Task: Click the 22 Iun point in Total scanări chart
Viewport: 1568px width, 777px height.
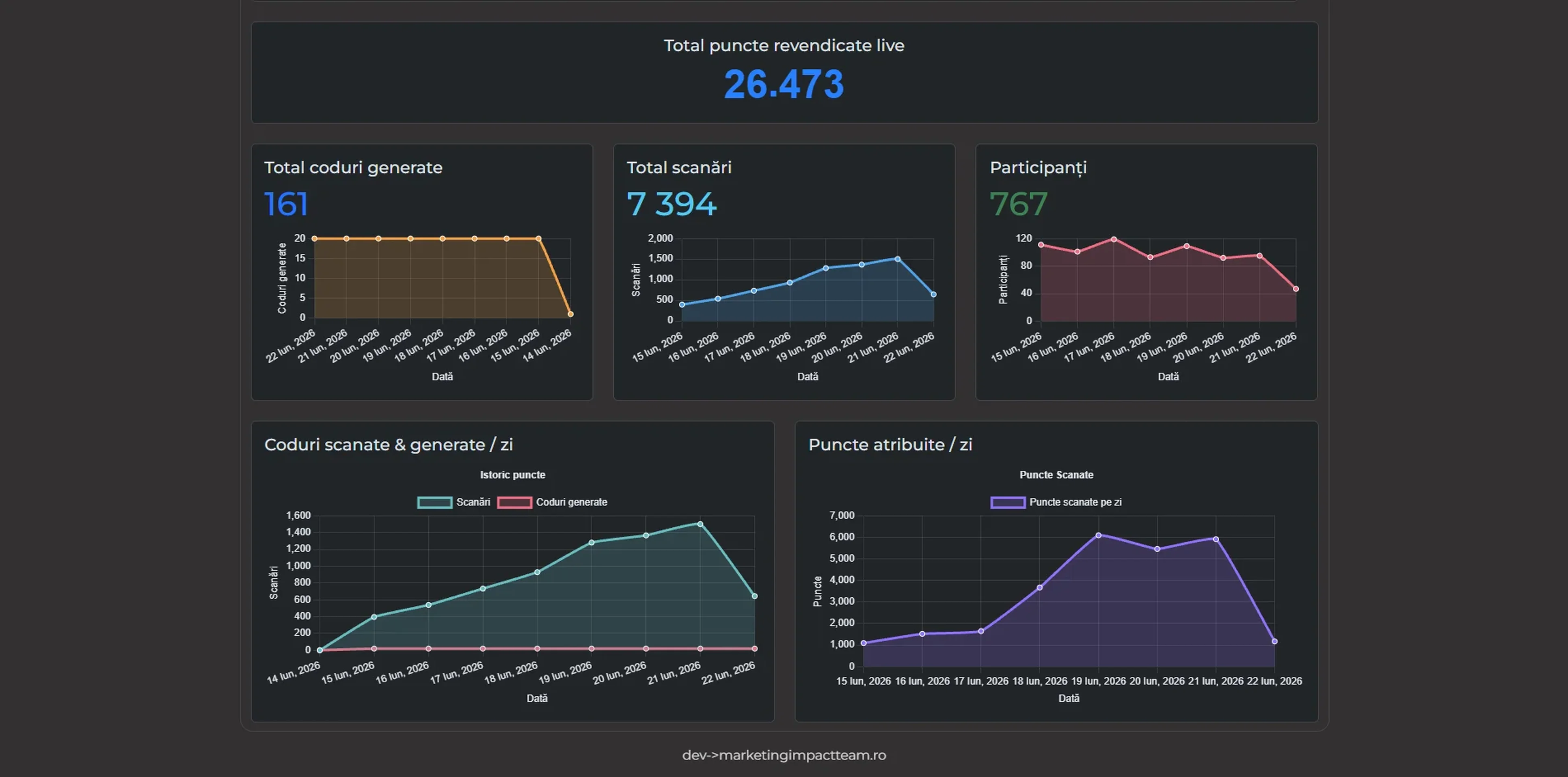Action: 933,295
